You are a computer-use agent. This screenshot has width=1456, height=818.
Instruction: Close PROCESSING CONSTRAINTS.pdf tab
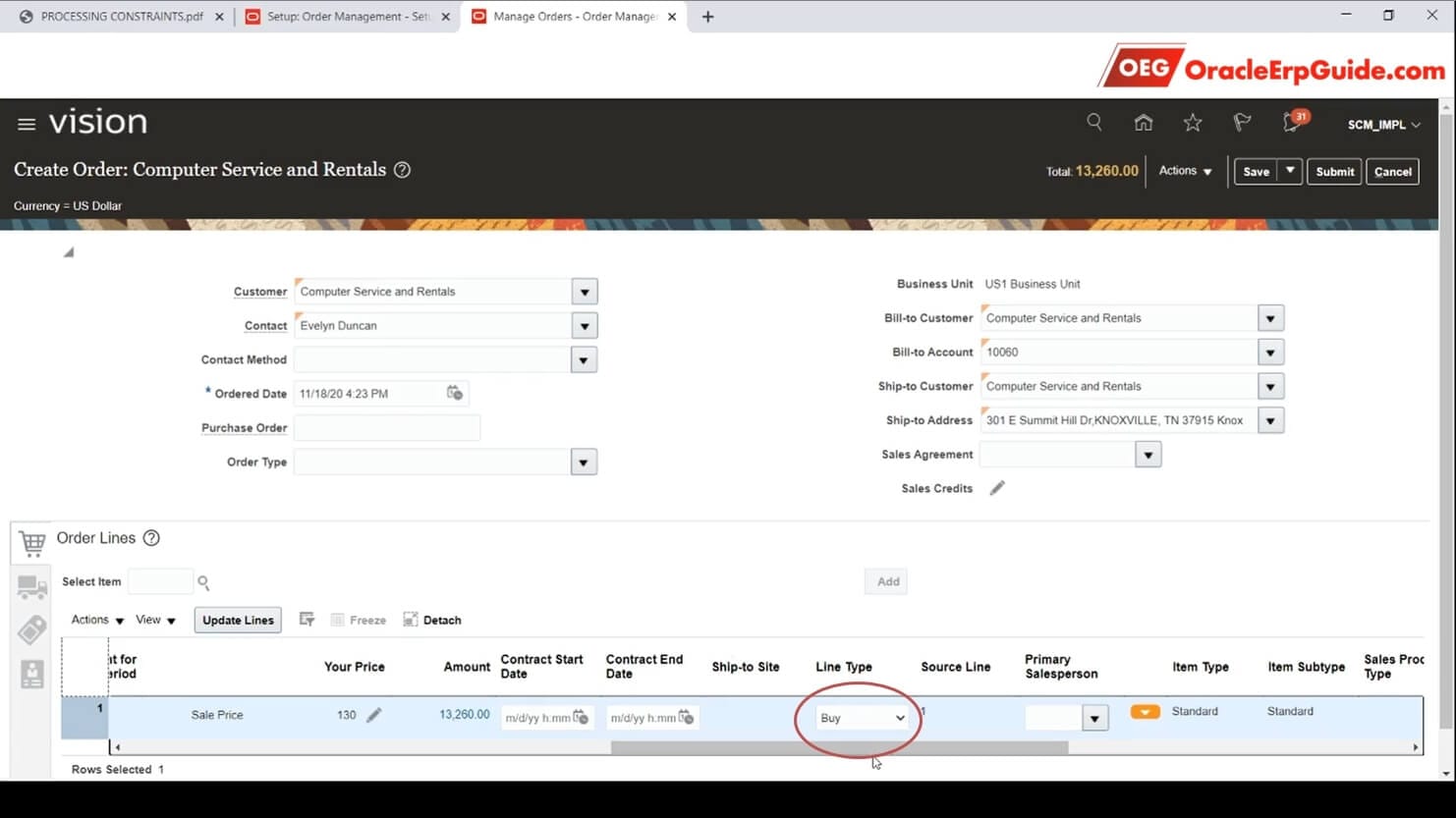pos(219,17)
